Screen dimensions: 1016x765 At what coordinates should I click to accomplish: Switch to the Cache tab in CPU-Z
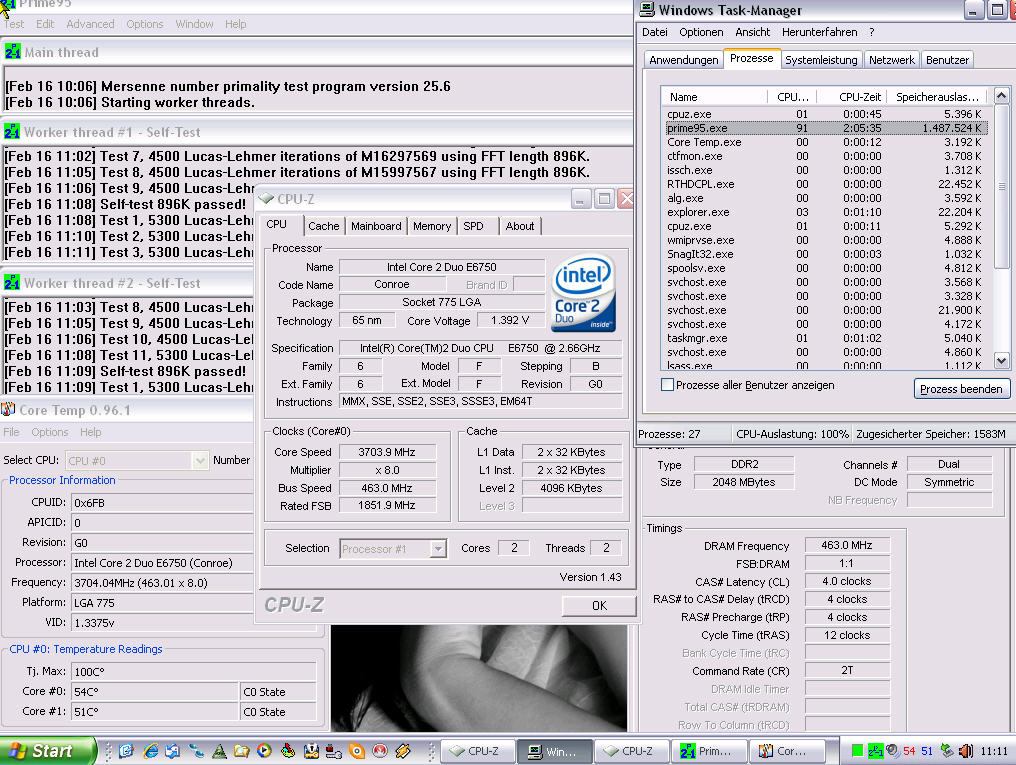pyautogui.click(x=323, y=226)
